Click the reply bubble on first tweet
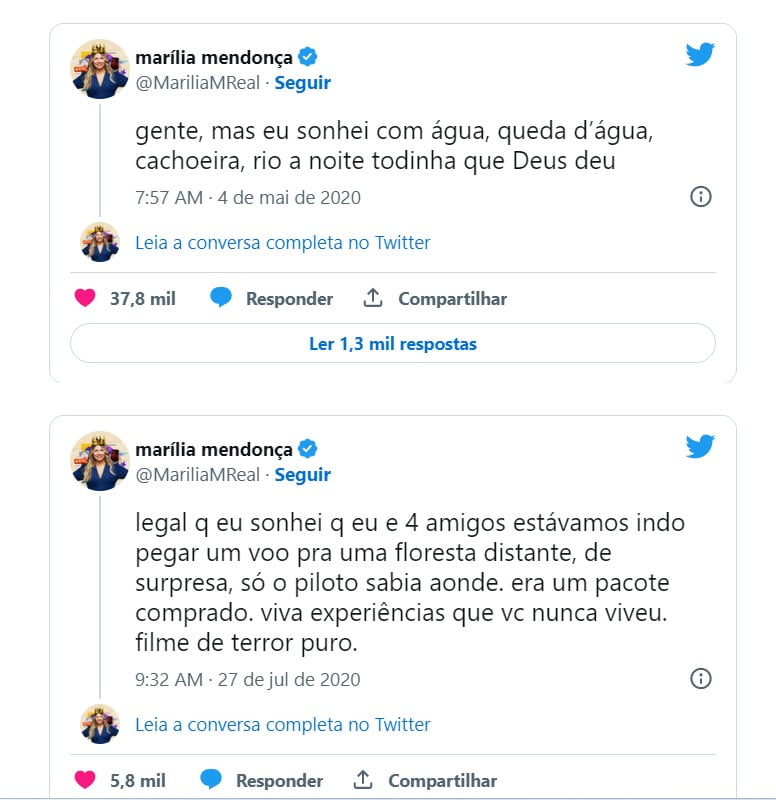776x800 pixels. pos(221,297)
